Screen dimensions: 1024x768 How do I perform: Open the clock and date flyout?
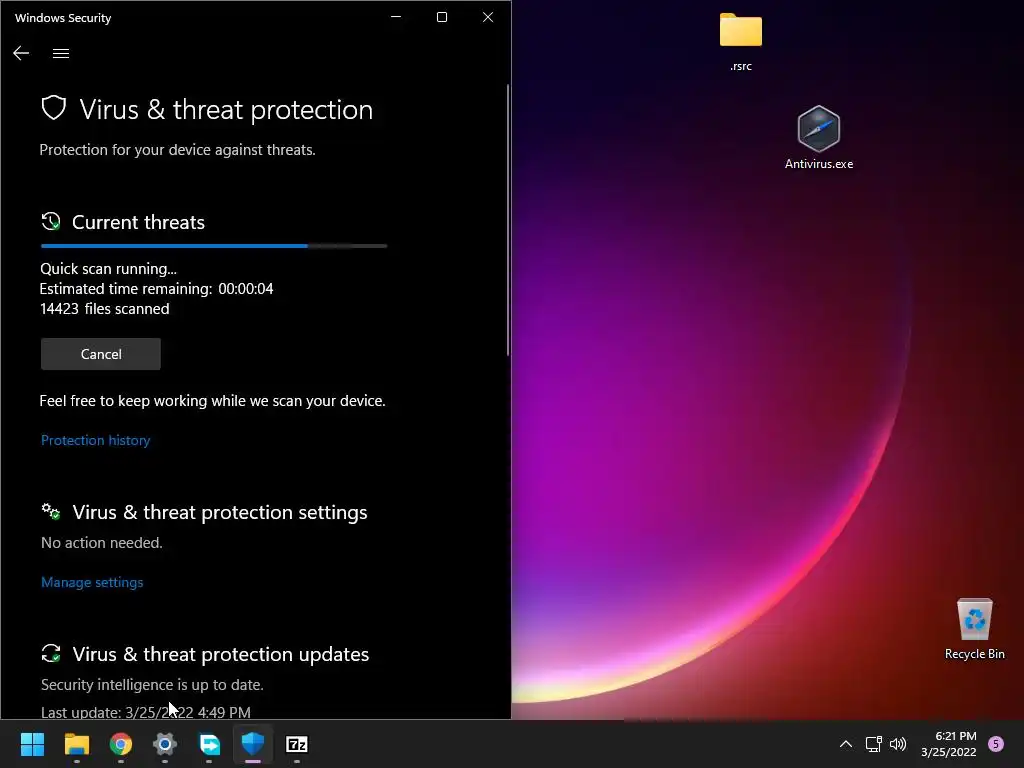pos(949,744)
